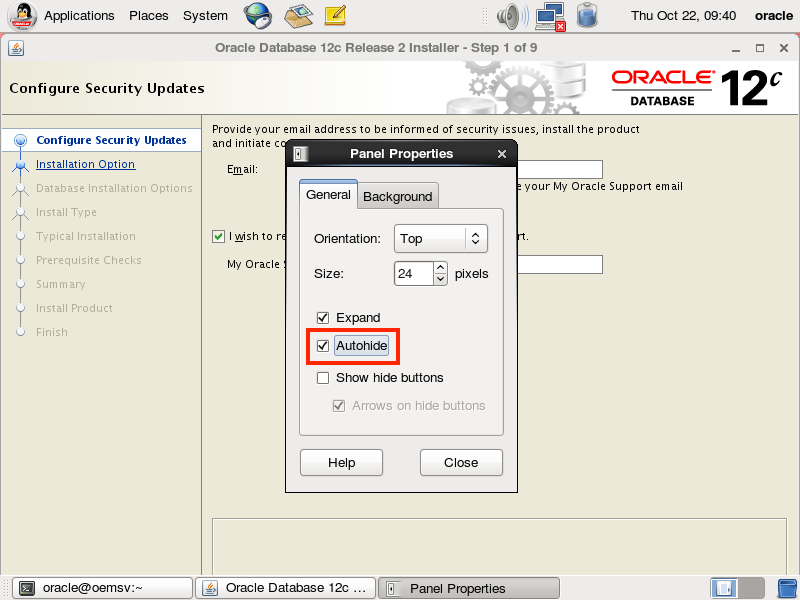
Task: Click the 'Install Type' step text
Action: (66, 212)
